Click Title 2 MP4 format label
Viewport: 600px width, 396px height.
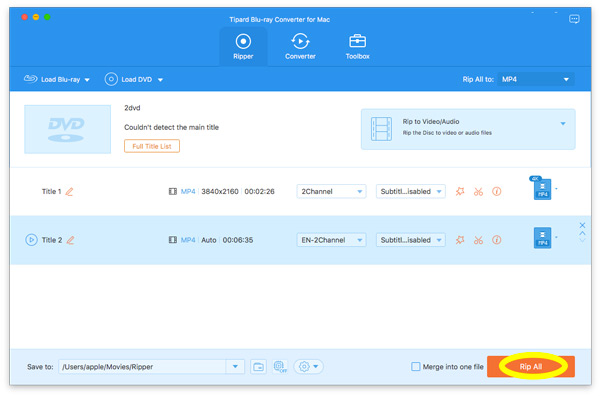pyautogui.click(x=188, y=240)
